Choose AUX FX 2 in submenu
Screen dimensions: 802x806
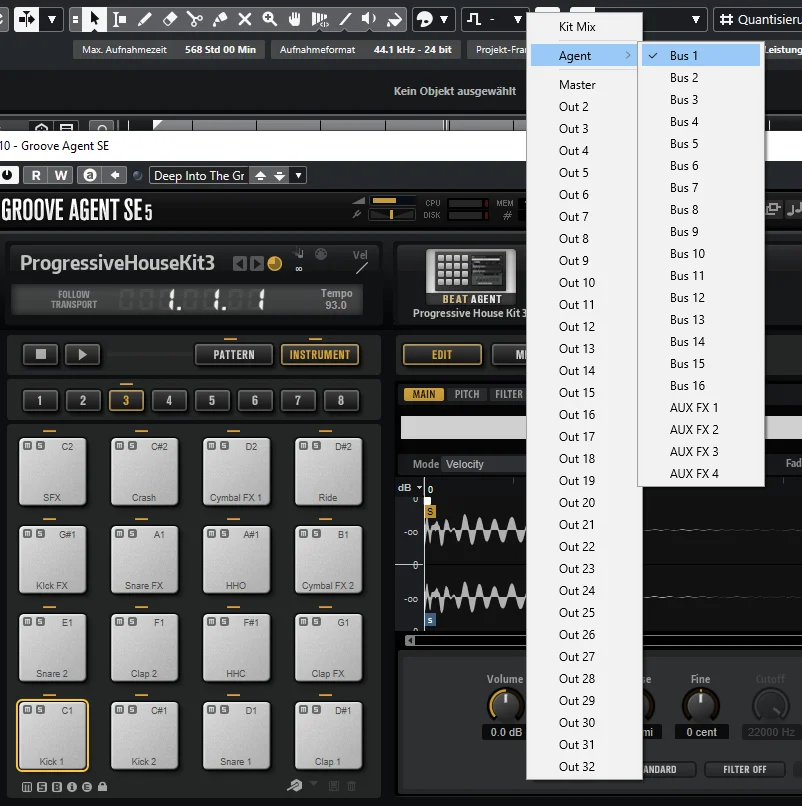pyautogui.click(x=701, y=430)
